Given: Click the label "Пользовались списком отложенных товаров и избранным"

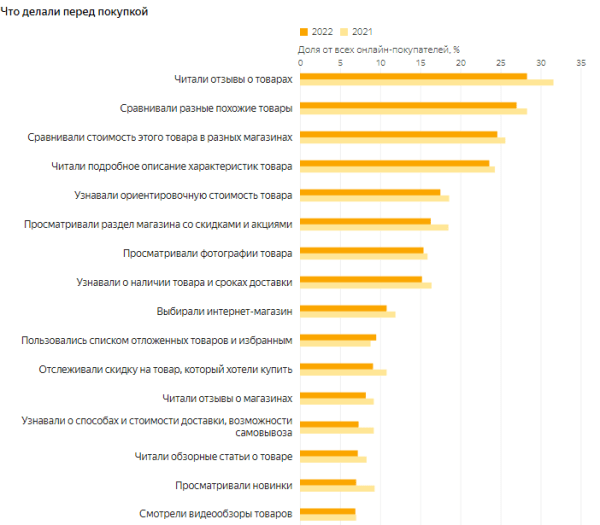Looking at the screenshot, I should point(157,340).
